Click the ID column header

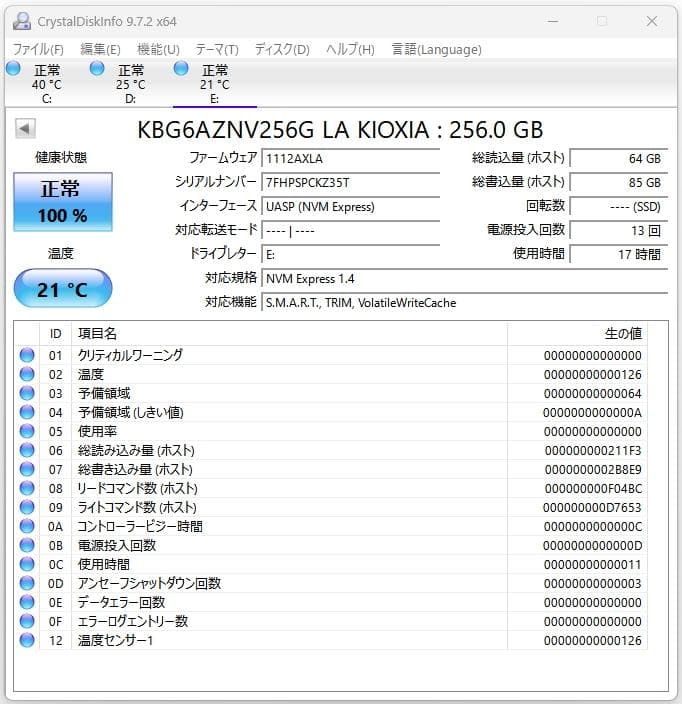coord(55,334)
